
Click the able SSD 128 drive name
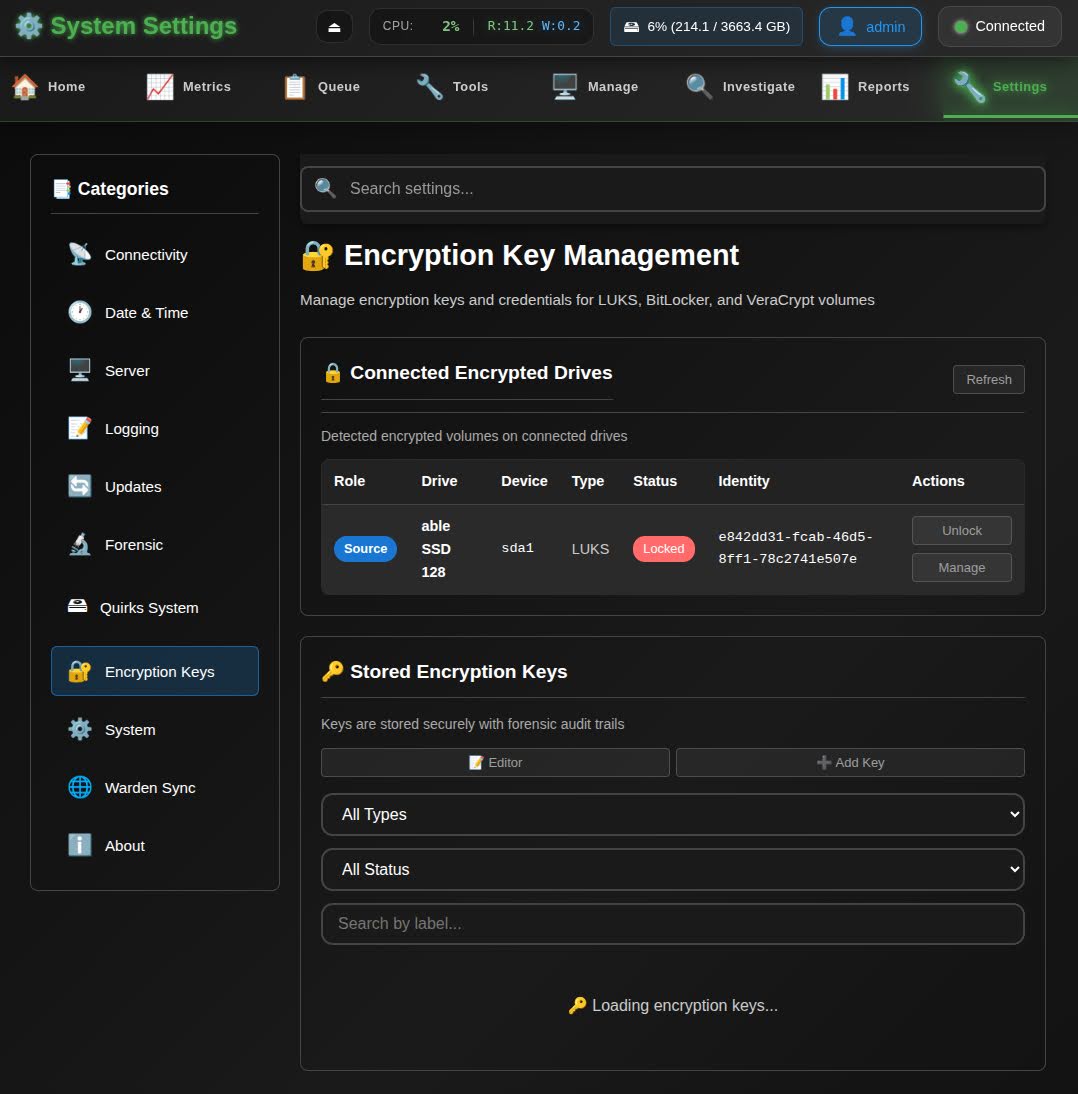tap(436, 549)
